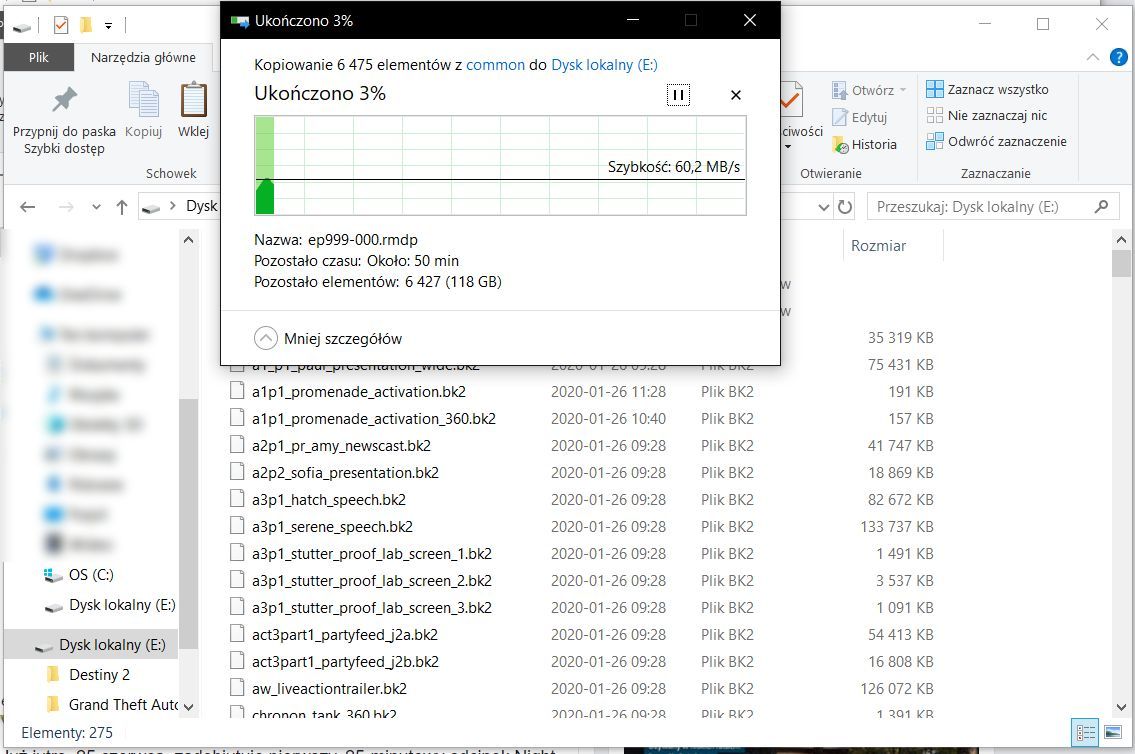Image resolution: width=1135 pixels, height=754 pixels.
Task: Click the Historia file history icon
Action: [x=841, y=145]
